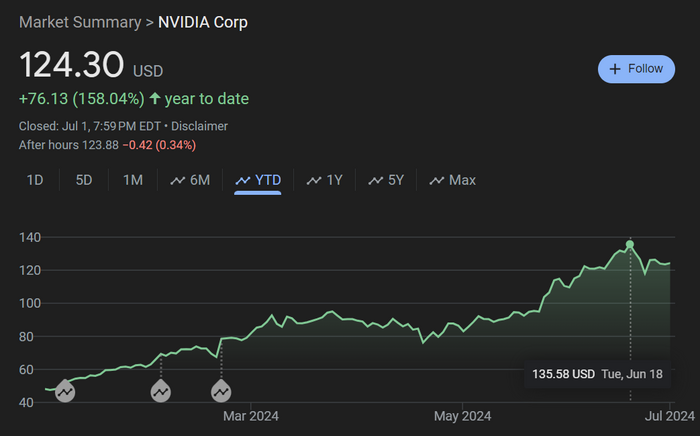Click the trend-line icon beside the 5Y label
The width and height of the screenshot is (700, 436).
[x=376, y=181]
